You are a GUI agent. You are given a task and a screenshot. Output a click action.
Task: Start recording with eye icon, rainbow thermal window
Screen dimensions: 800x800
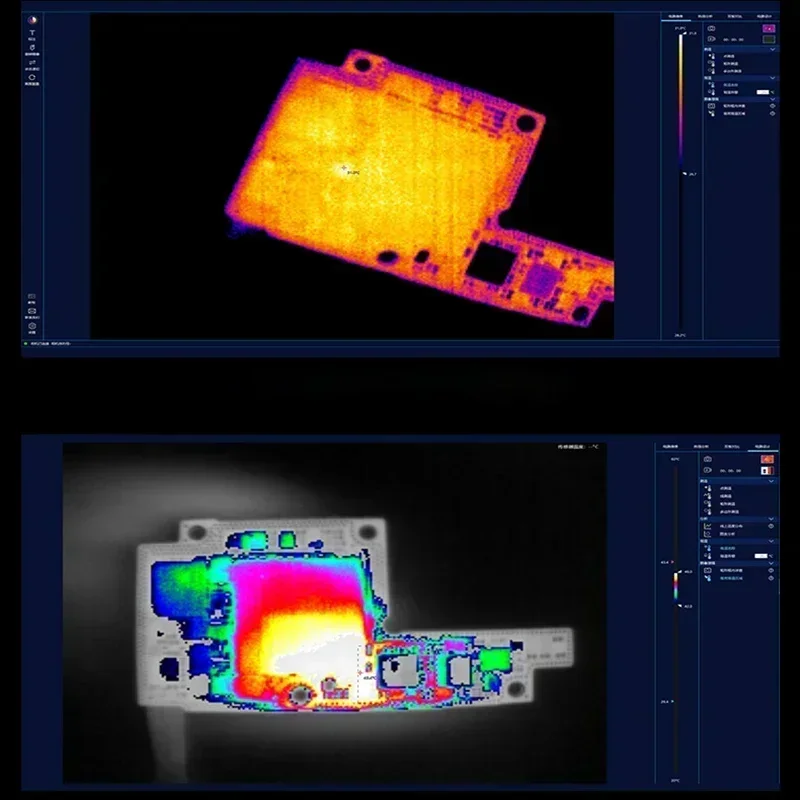click(x=708, y=470)
